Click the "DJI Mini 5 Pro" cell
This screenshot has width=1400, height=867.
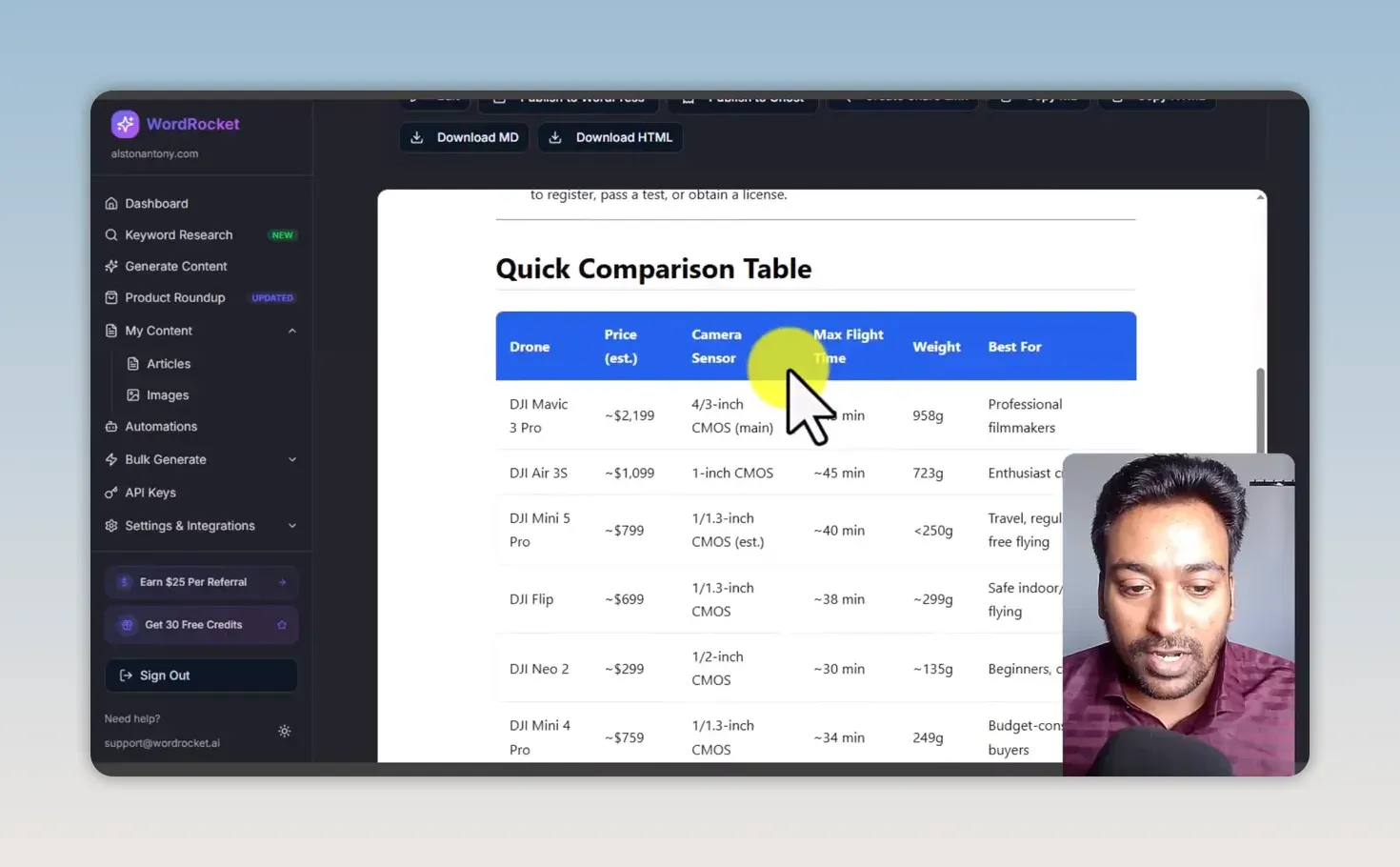[x=540, y=530]
